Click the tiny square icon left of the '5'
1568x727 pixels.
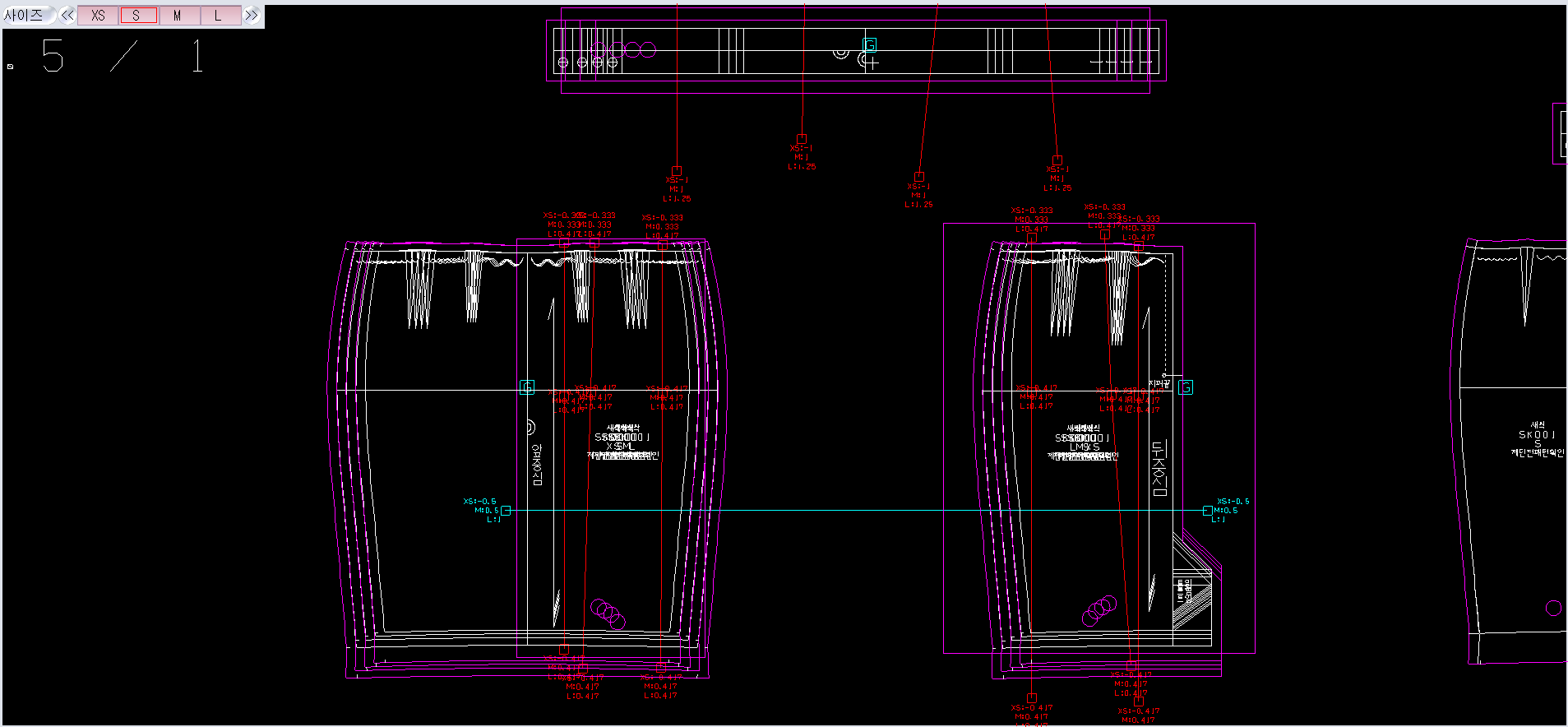[x=11, y=66]
